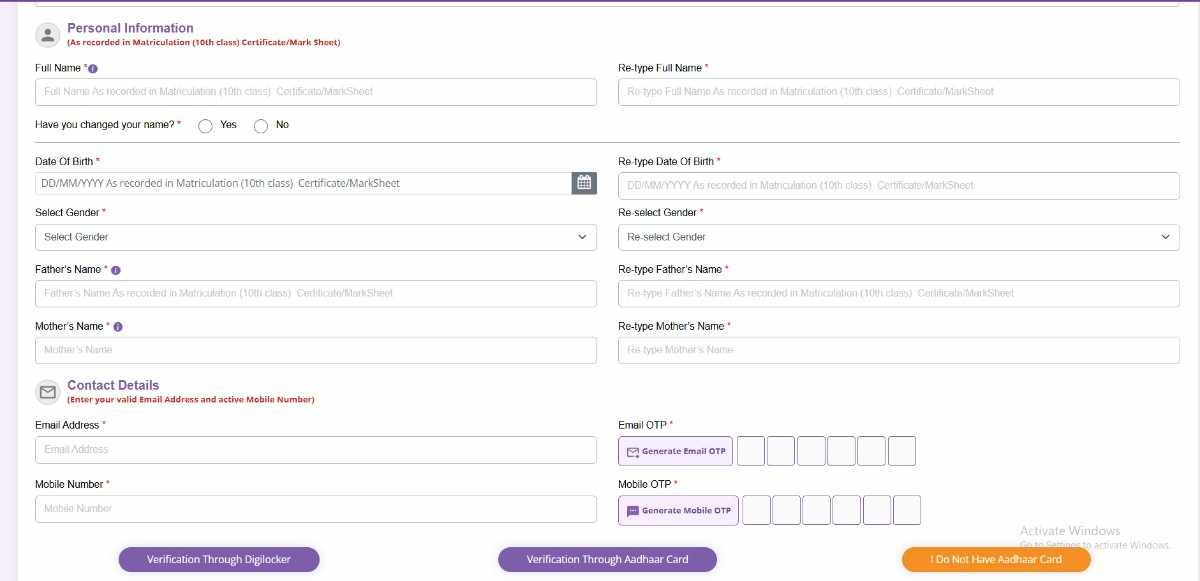
Task: Open the Date Of Birth calendar picker
Action: 584,183
